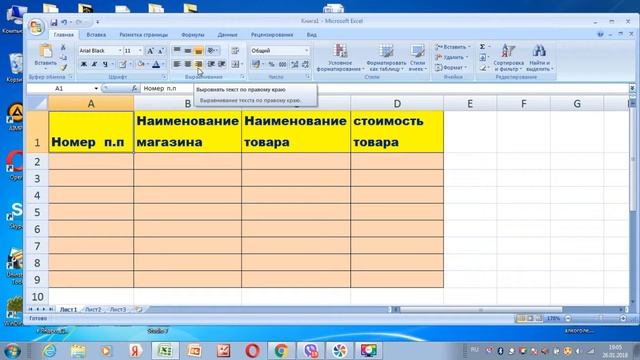640x360 pixels.
Task: Open the font size 11 dropdown
Action: tap(140, 51)
